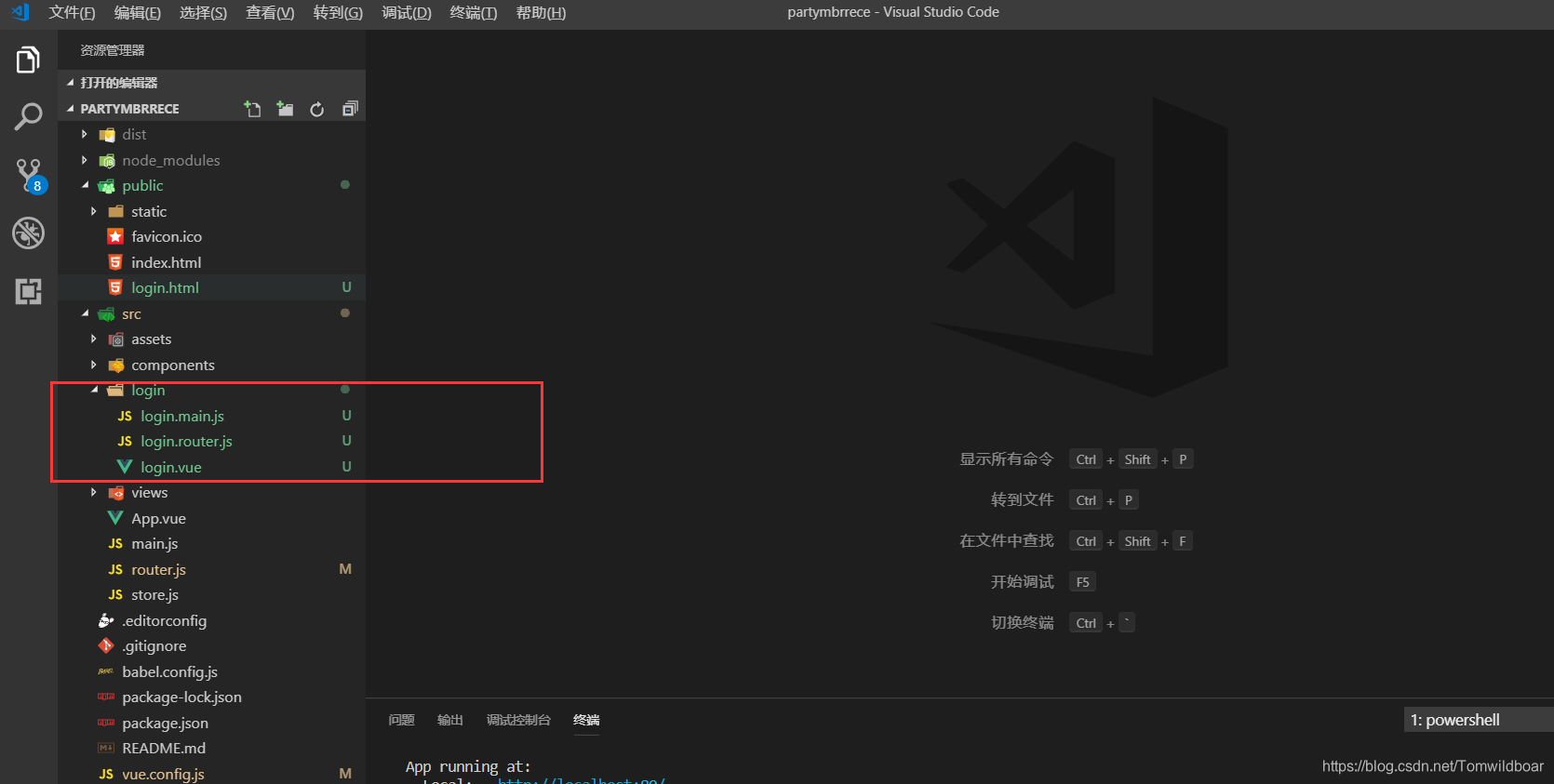Viewport: 1554px width, 784px height.
Task: Open the 查看(V) menu
Action: (270, 12)
